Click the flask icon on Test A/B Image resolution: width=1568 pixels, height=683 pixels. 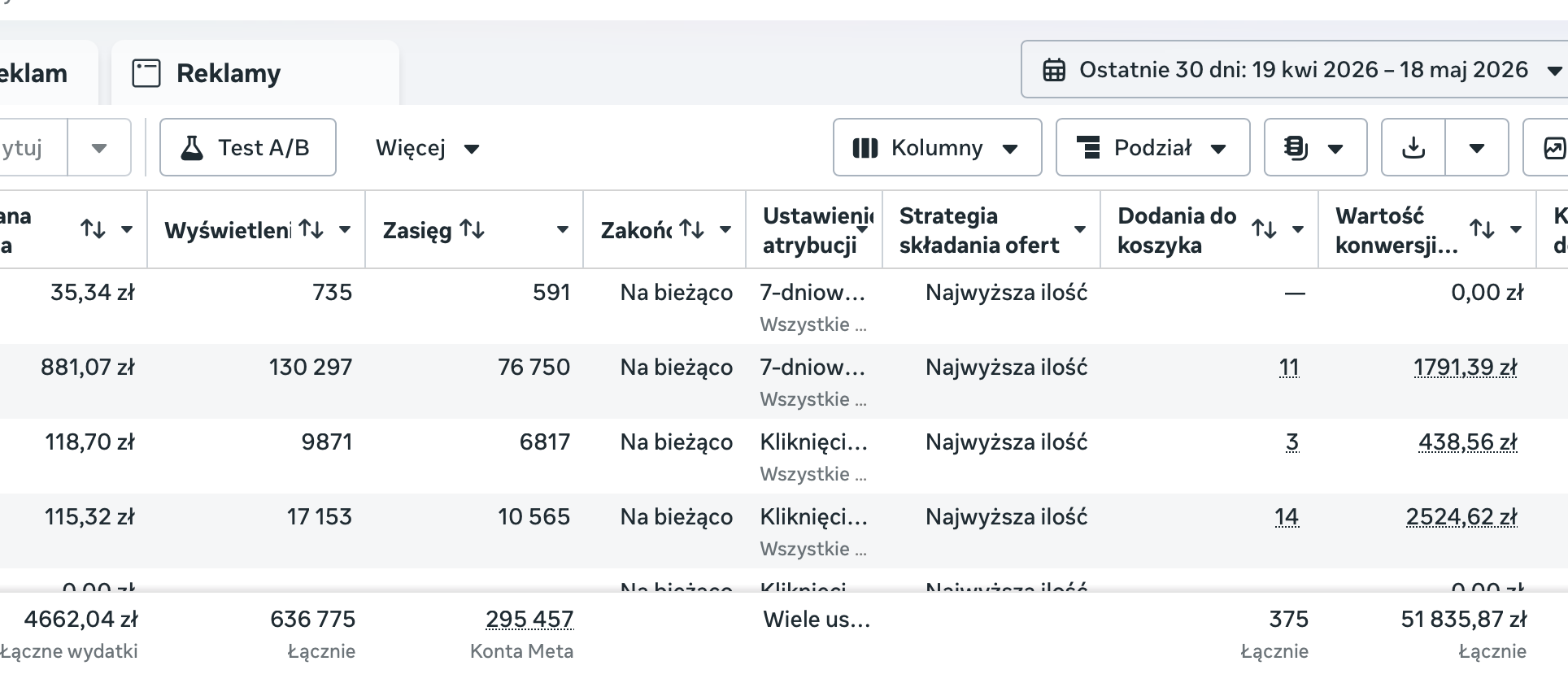tap(192, 148)
